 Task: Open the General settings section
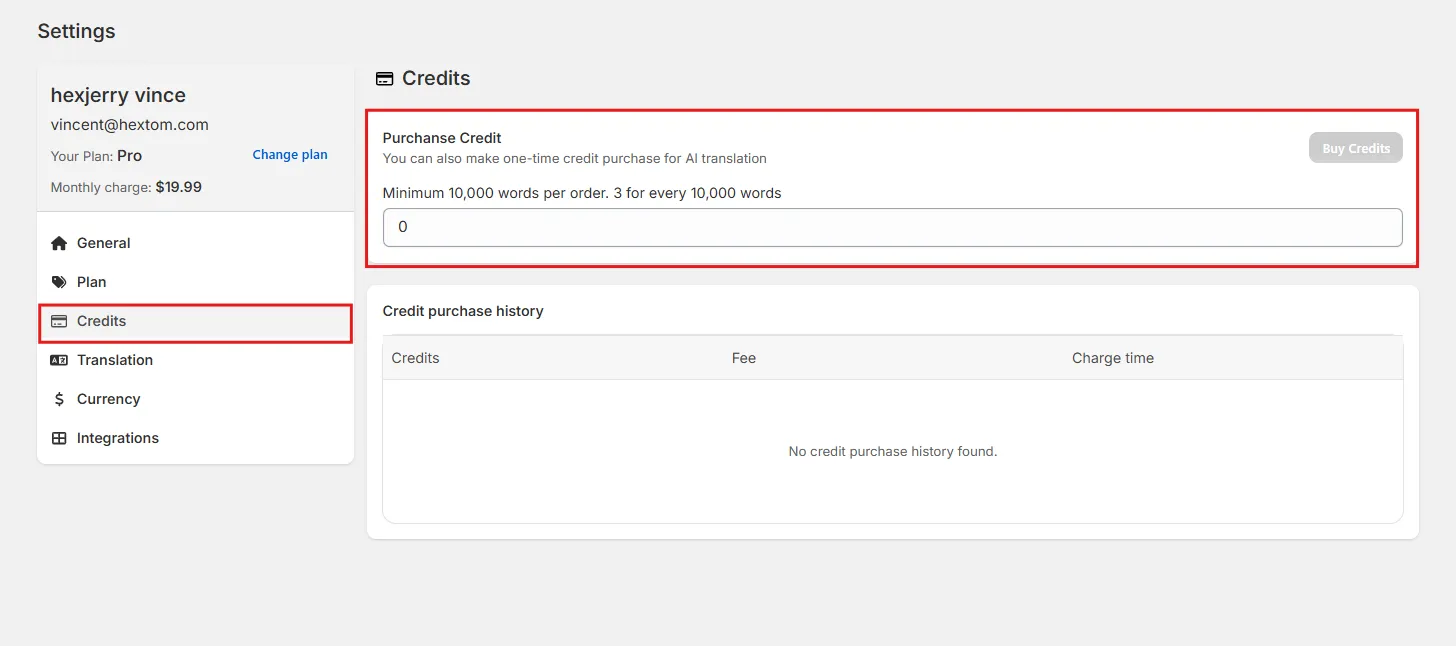[104, 243]
